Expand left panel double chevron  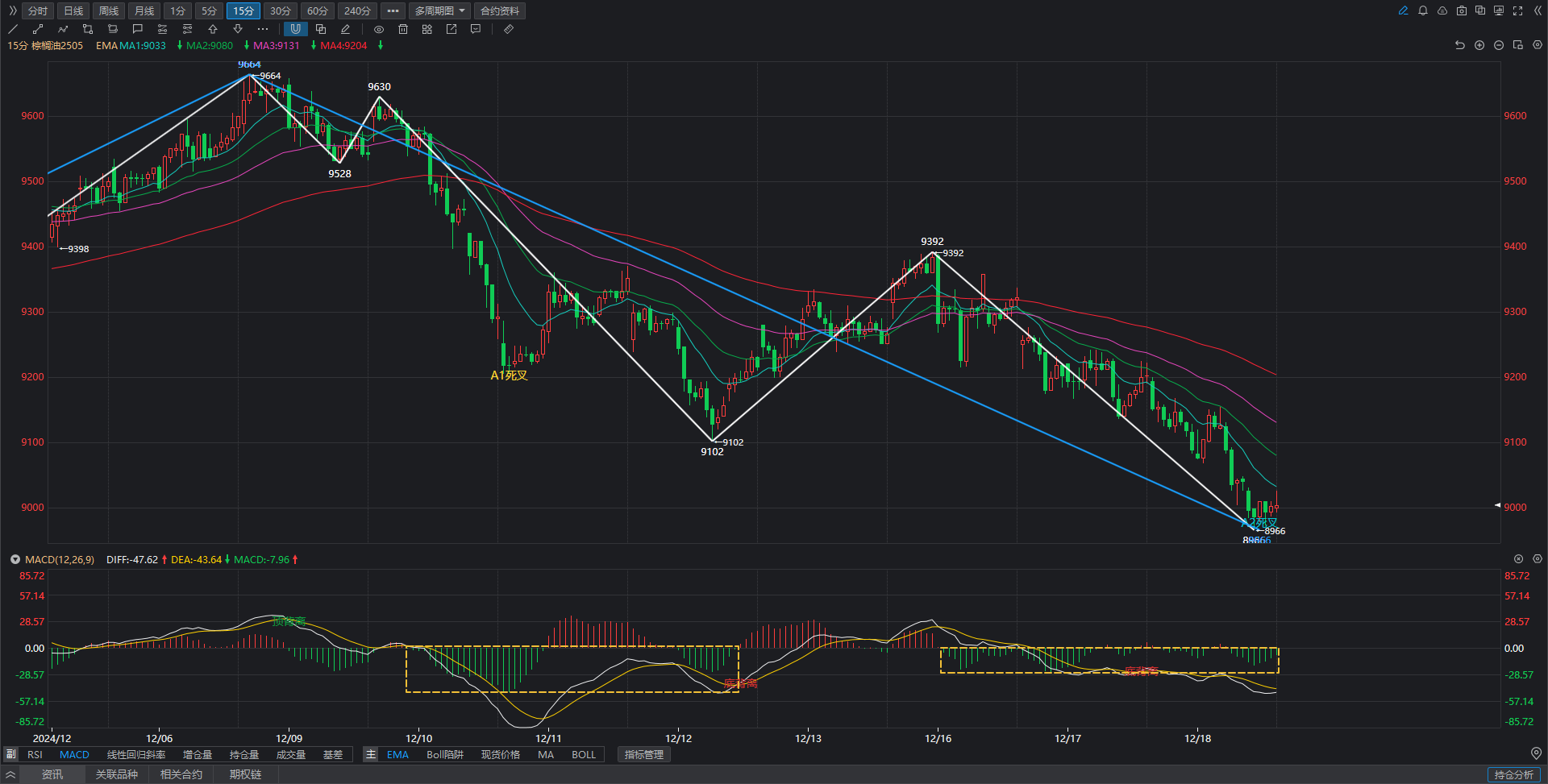[x=12, y=10]
